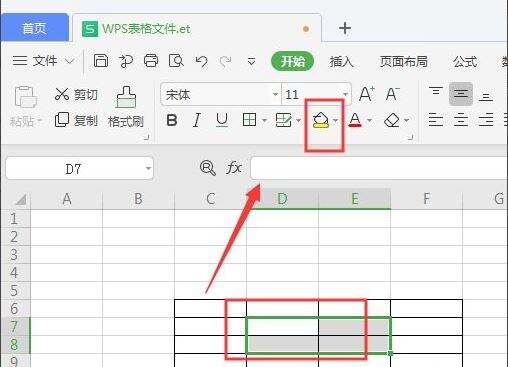Toggle italic formatting
The image size is (508, 367).
coord(197,120)
